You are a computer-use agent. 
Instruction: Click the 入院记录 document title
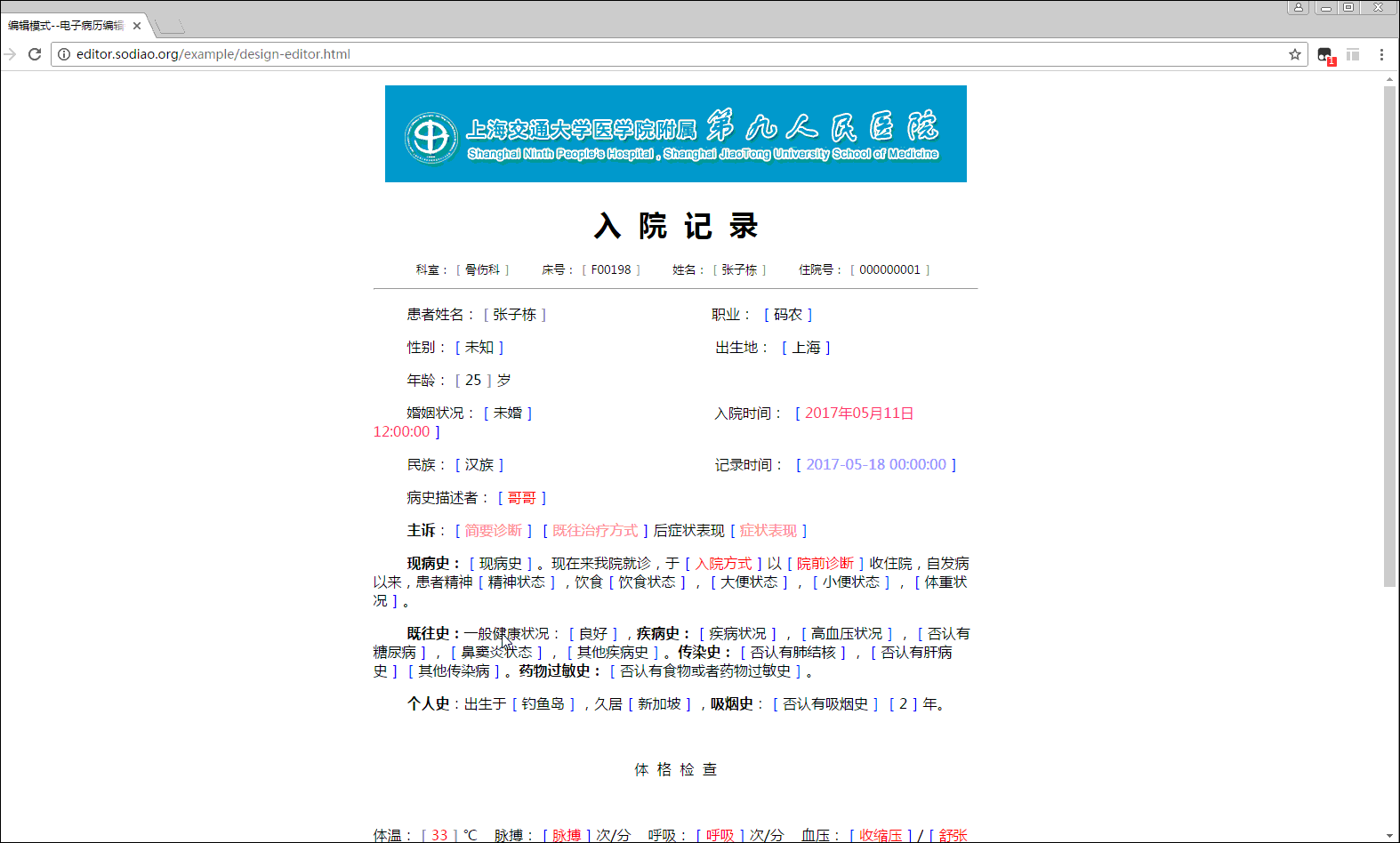point(676,226)
